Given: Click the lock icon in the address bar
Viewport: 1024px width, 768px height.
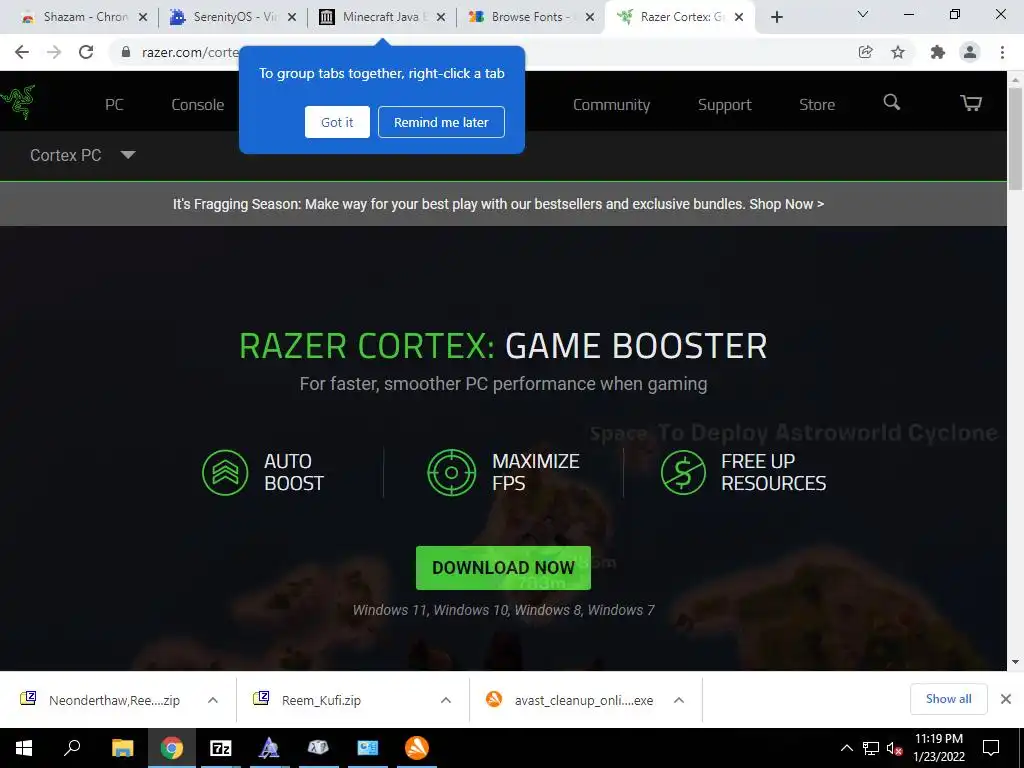Looking at the screenshot, I should [126, 52].
